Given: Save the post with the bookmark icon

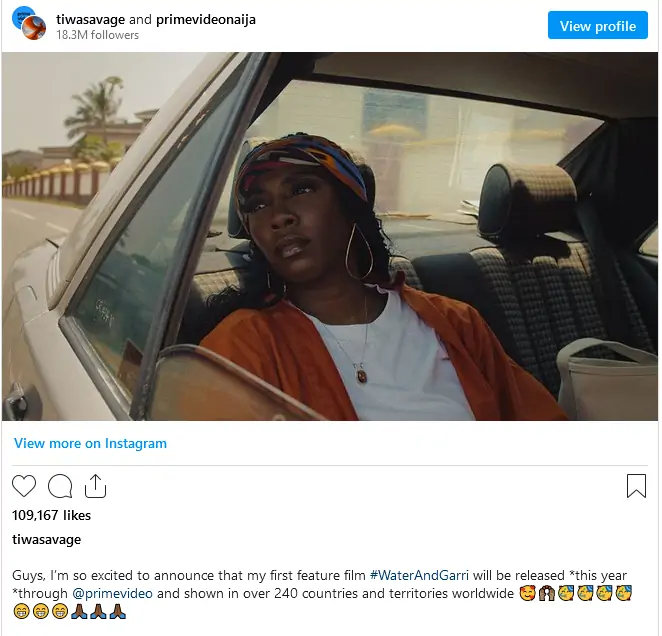Looking at the screenshot, I should pos(636,486).
